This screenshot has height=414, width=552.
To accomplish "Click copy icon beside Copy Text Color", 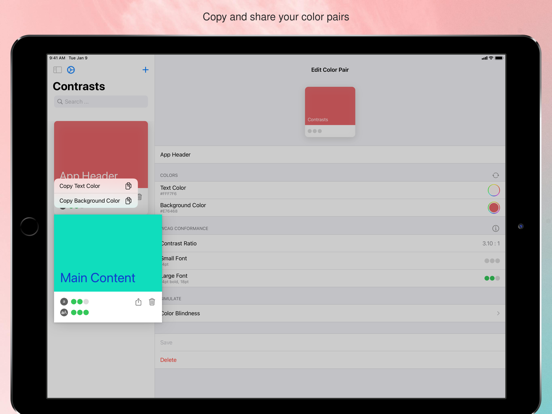I will [x=128, y=186].
